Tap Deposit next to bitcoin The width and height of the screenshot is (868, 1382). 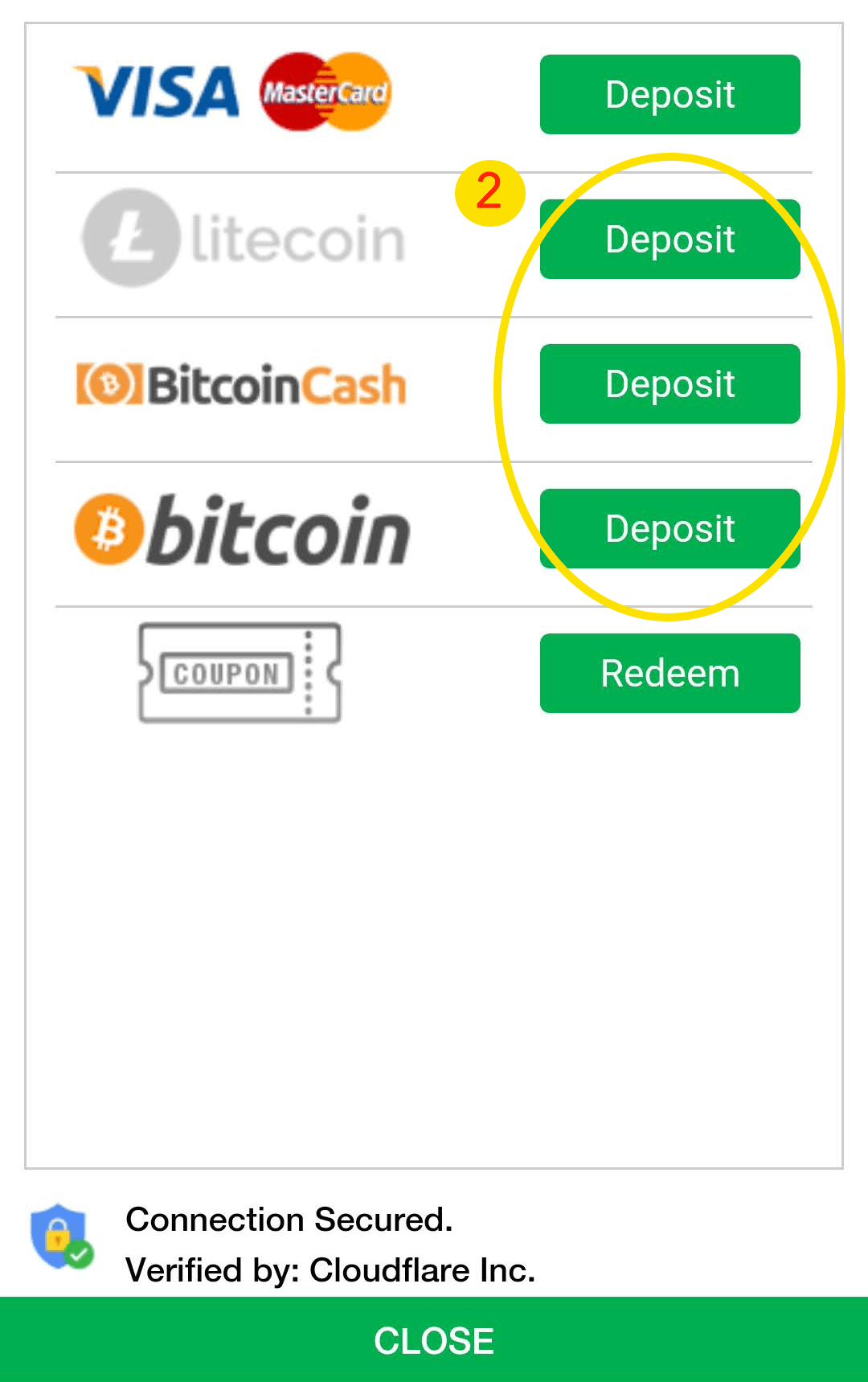coord(670,528)
